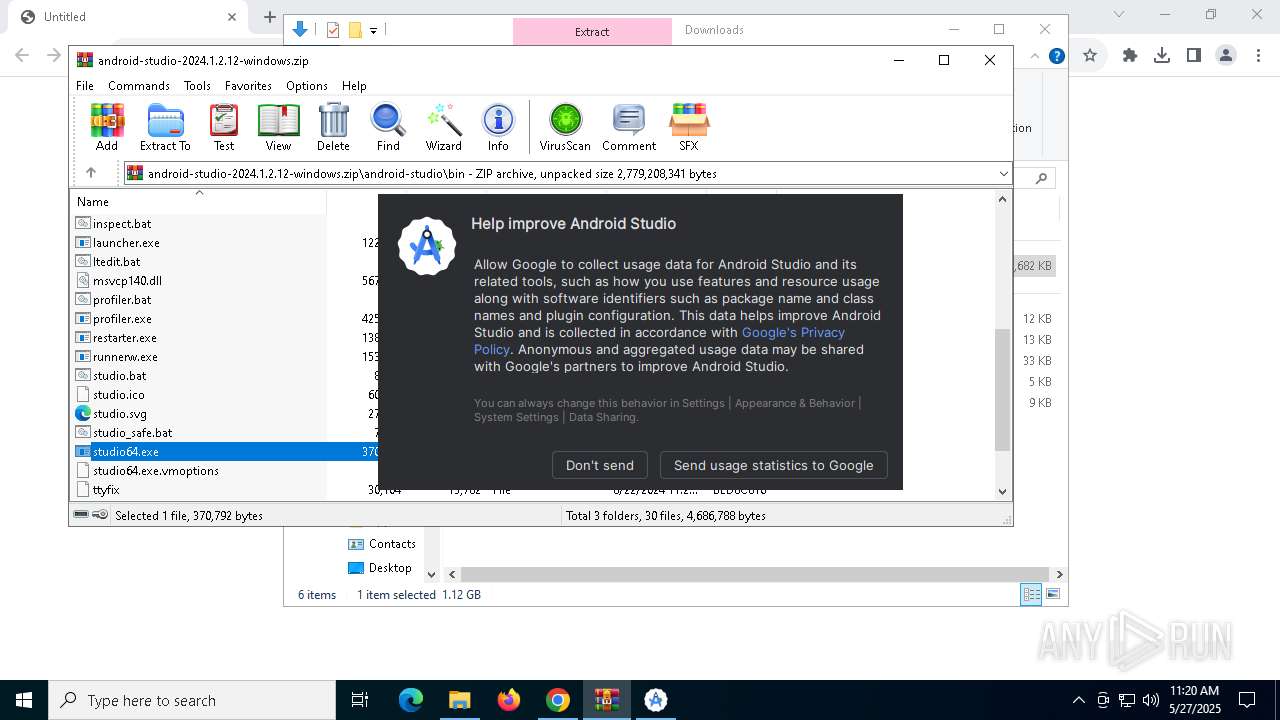Click Send usage statistics to Google
The image size is (1280, 720).
[x=774, y=465]
